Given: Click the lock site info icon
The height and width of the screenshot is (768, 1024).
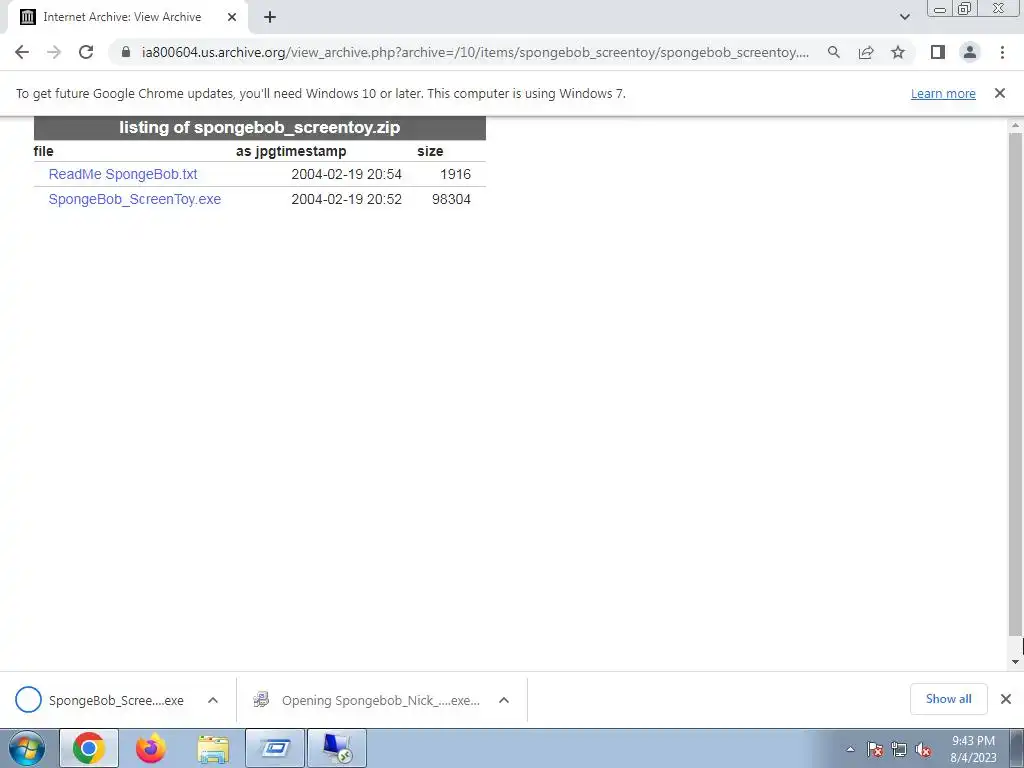Looking at the screenshot, I should point(126,52).
